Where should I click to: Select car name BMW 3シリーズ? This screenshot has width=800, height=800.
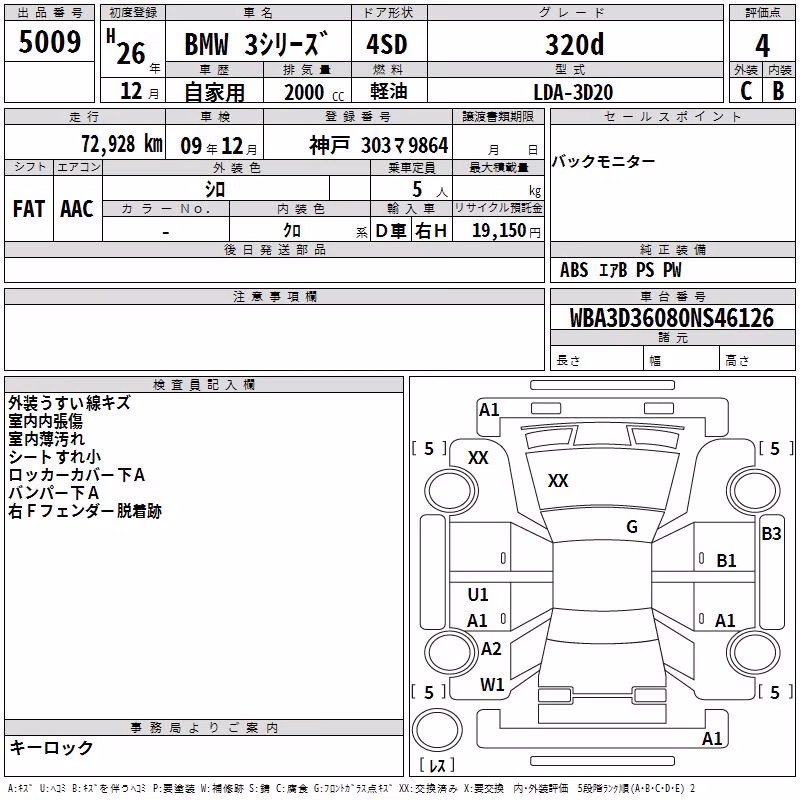coord(256,44)
